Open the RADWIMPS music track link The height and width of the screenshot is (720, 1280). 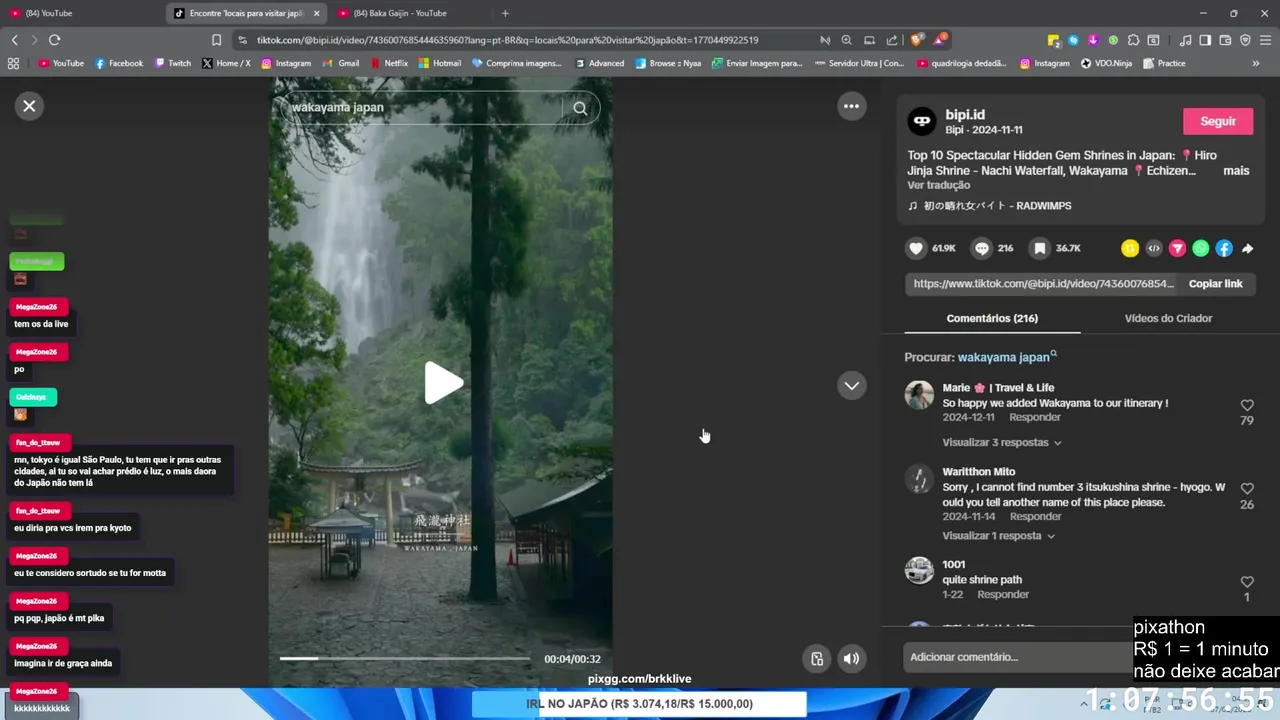click(x=989, y=206)
